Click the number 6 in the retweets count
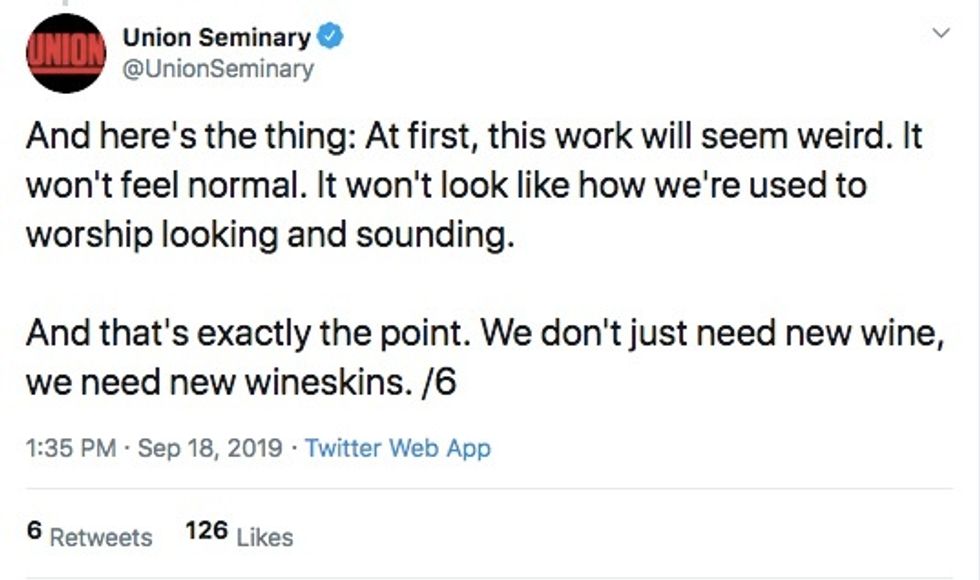The height and width of the screenshot is (580, 980). click(x=34, y=533)
